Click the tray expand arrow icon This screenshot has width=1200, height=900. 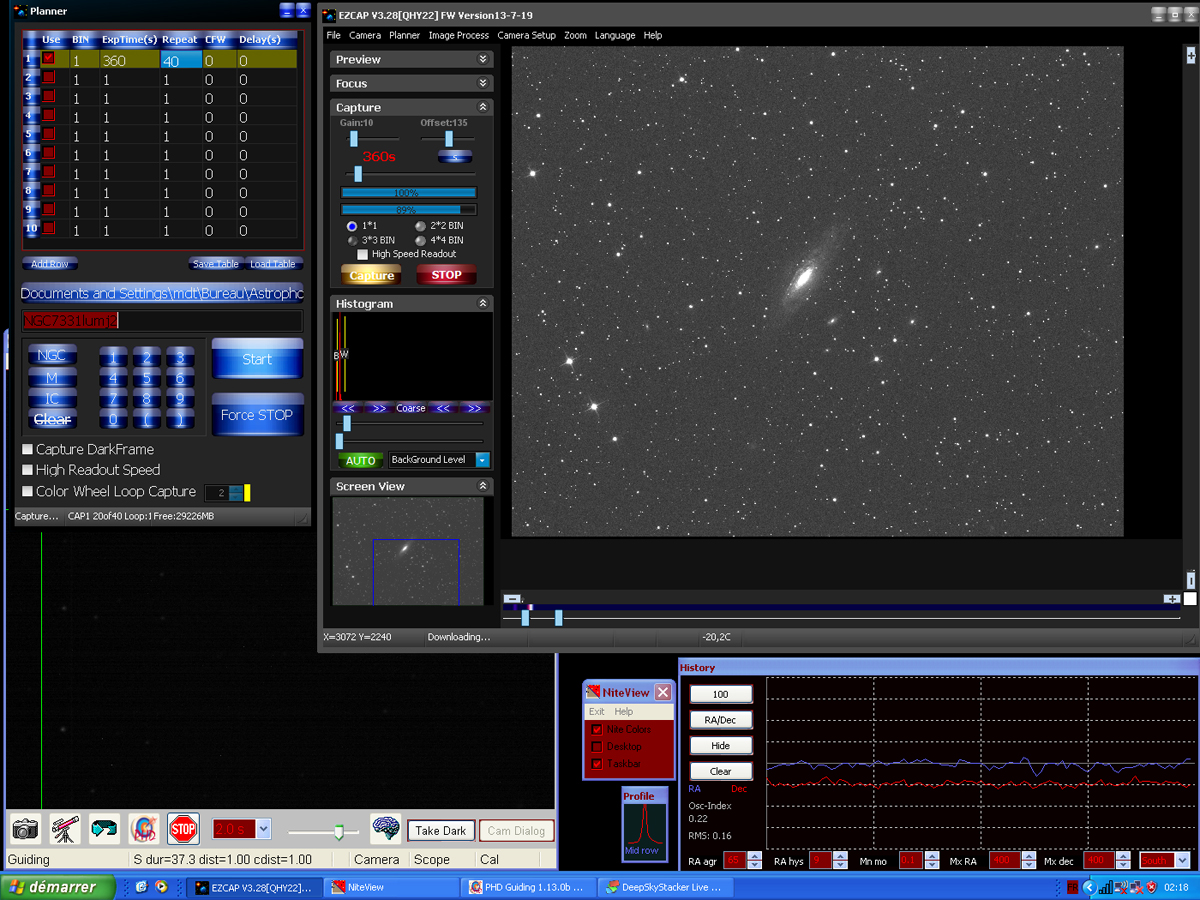pyautogui.click(x=1090, y=887)
